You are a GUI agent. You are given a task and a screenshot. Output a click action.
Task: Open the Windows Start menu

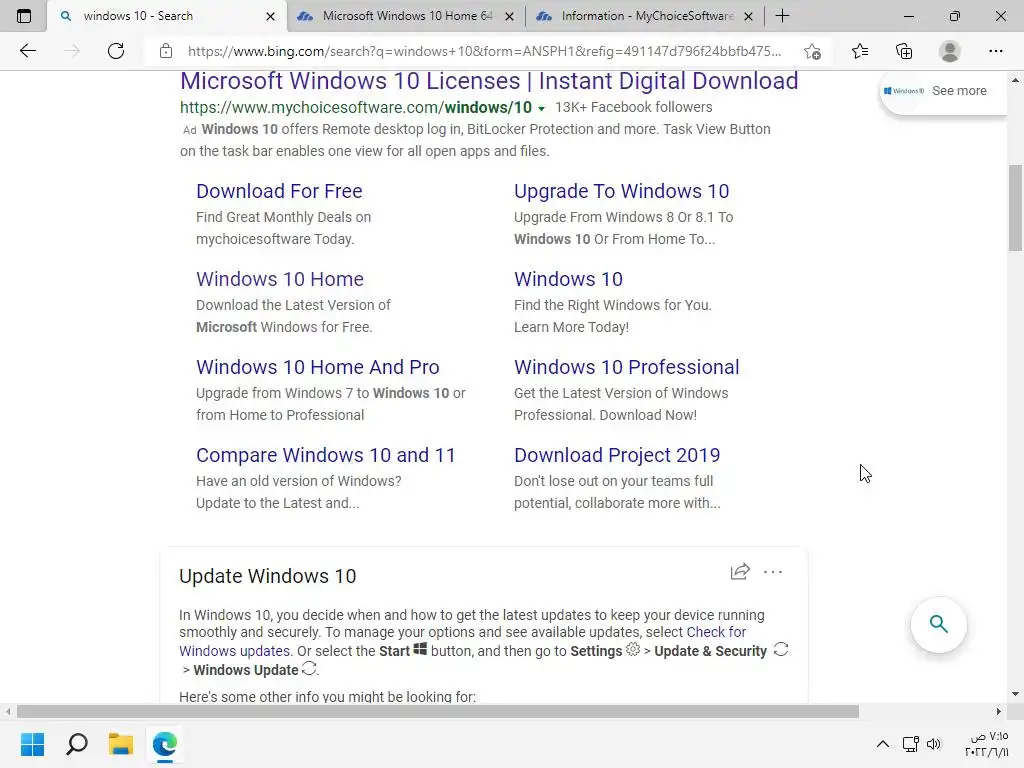(x=33, y=744)
